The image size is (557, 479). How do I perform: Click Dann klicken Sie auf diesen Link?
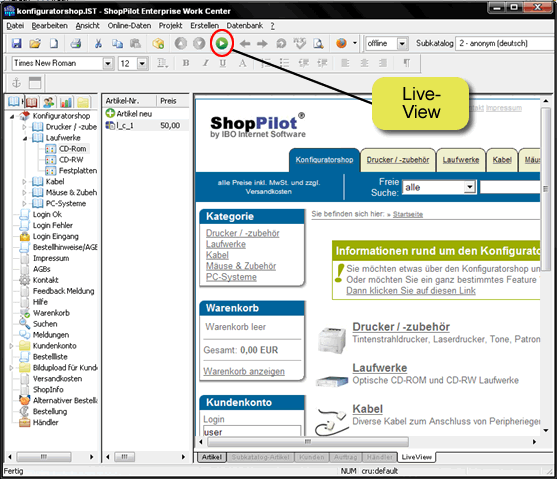[411, 291]
